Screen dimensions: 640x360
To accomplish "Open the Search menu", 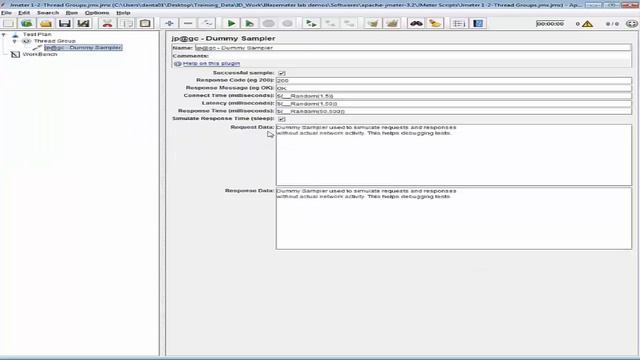I will click(x=48, y=13).
